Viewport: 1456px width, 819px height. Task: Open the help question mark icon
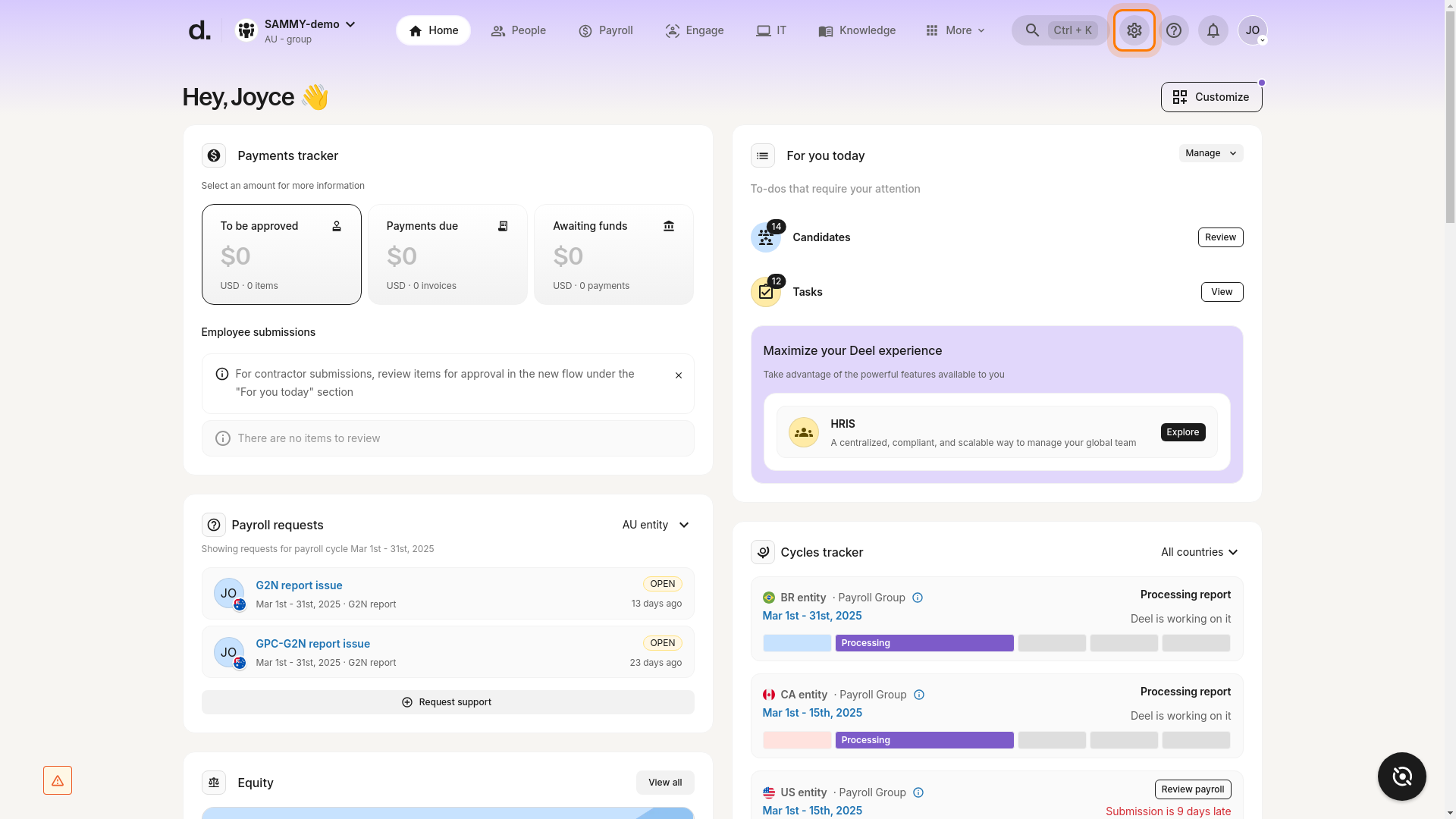[x=1173, y=30]
